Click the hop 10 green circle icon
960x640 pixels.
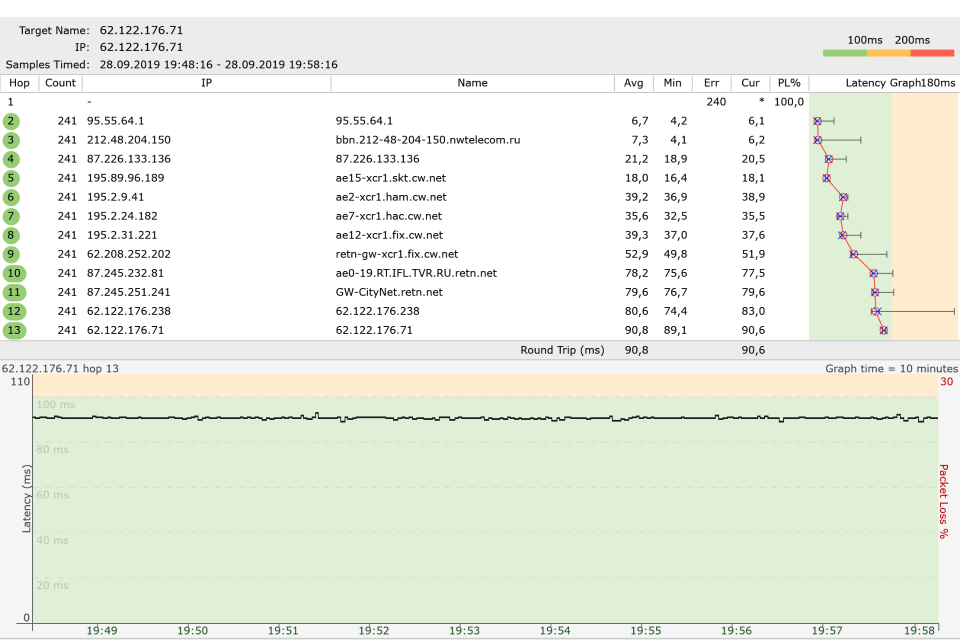(x=14, y=273)
